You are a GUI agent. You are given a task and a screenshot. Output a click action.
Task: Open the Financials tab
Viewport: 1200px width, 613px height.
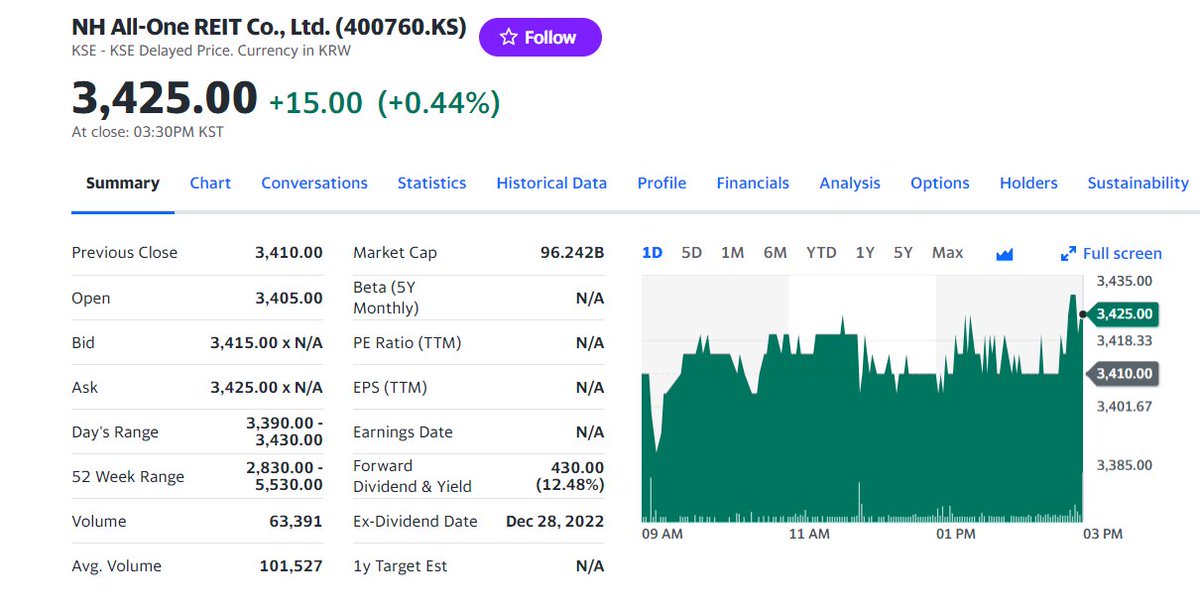pyautogui.click(x=753, y=183)
